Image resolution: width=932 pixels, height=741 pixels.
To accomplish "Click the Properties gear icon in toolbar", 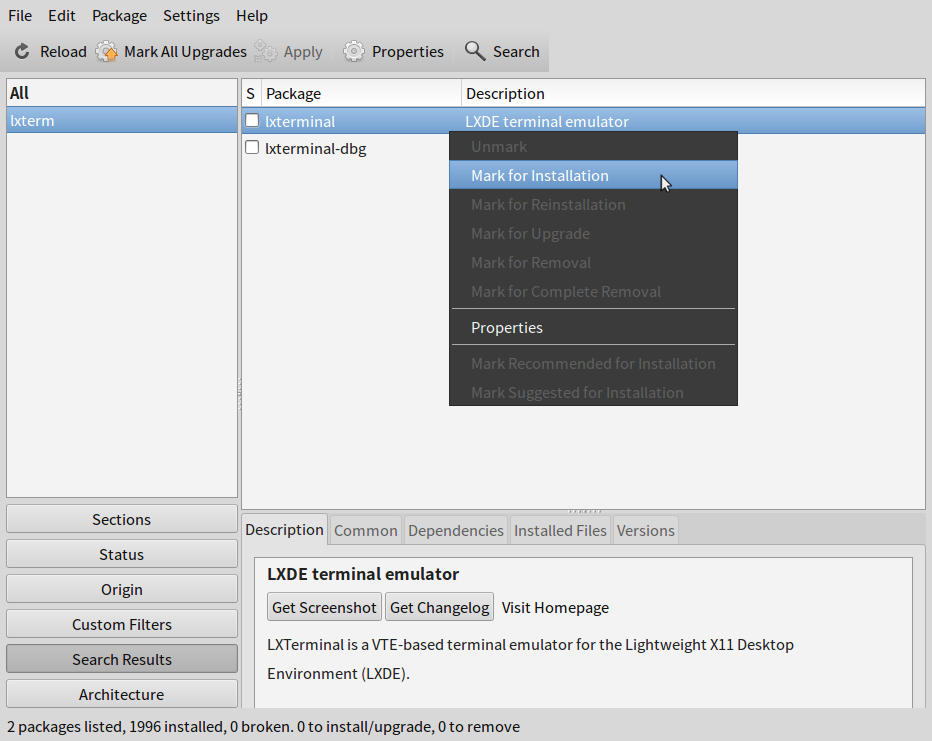I will [354, 52].
